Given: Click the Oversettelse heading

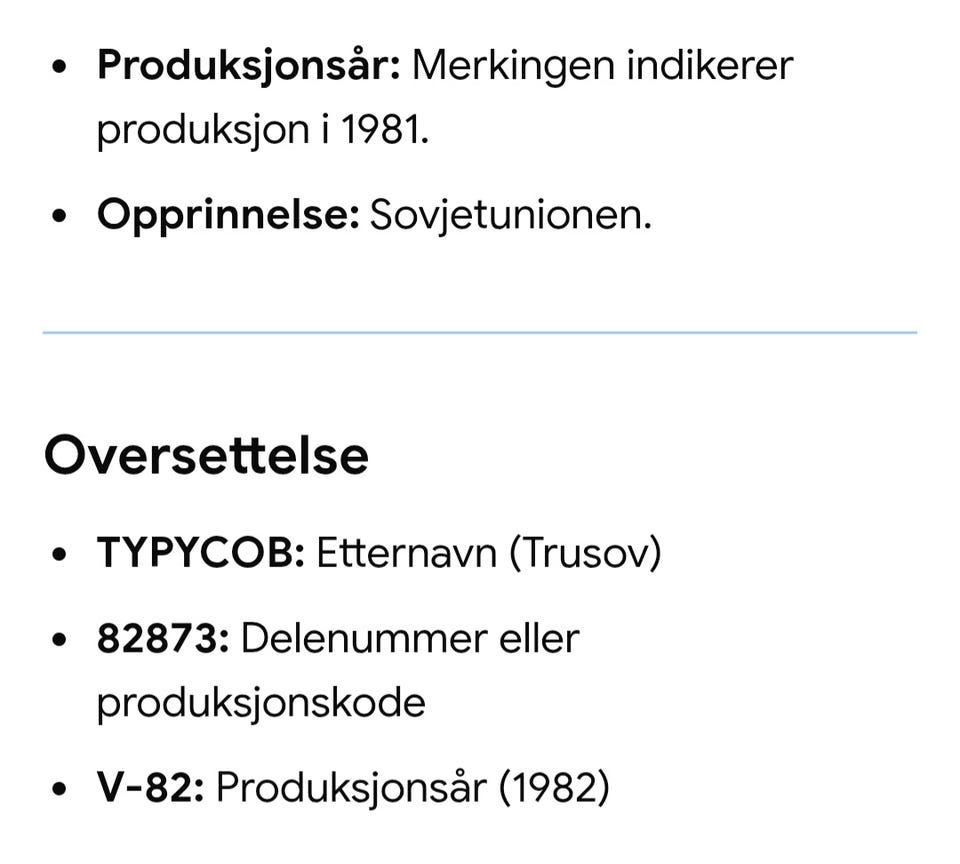Looking at the screenshot, I should [206, 456].
